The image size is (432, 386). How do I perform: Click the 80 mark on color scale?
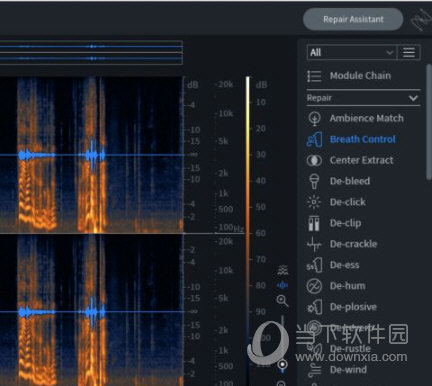point(260,286)
